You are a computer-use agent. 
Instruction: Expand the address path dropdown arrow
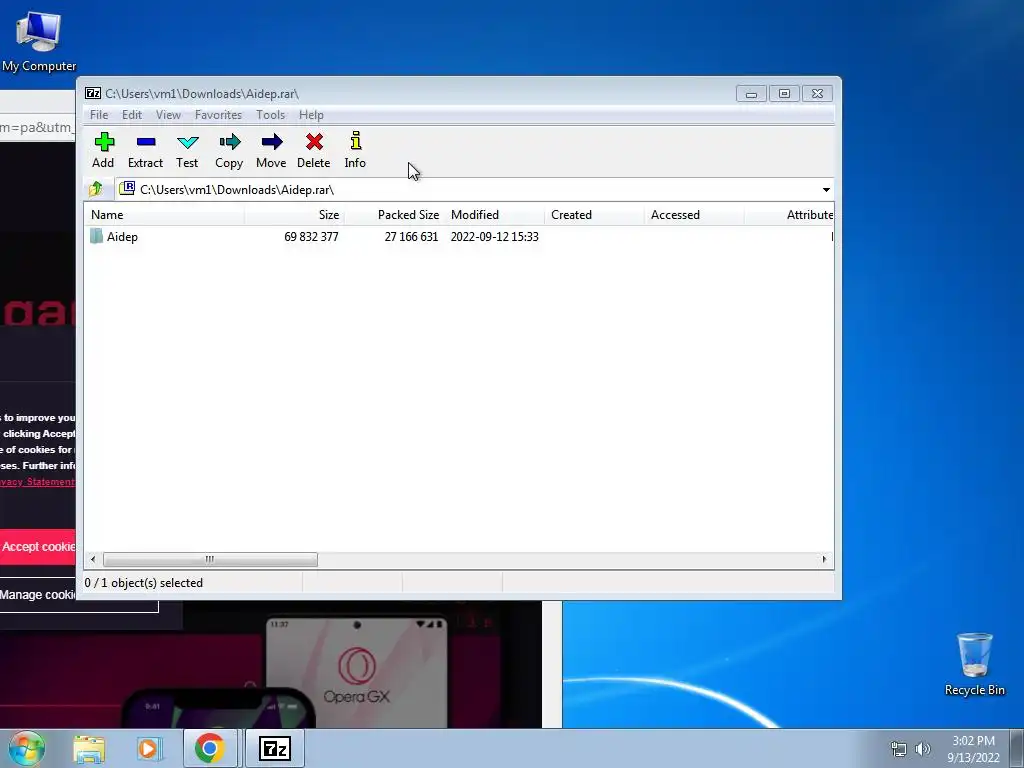826,189
